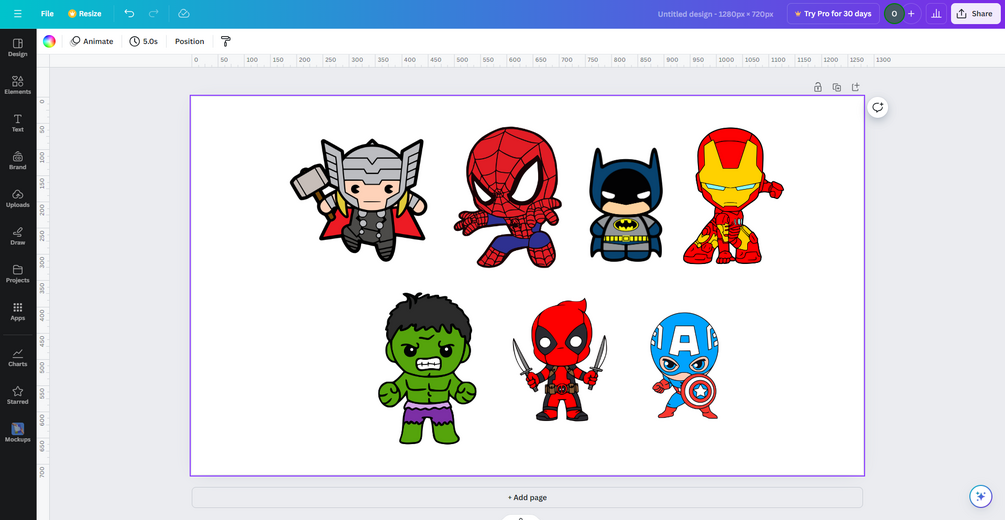Open the Uploads sidebar tab
1005x520 pixels.
tap(18, 199)
